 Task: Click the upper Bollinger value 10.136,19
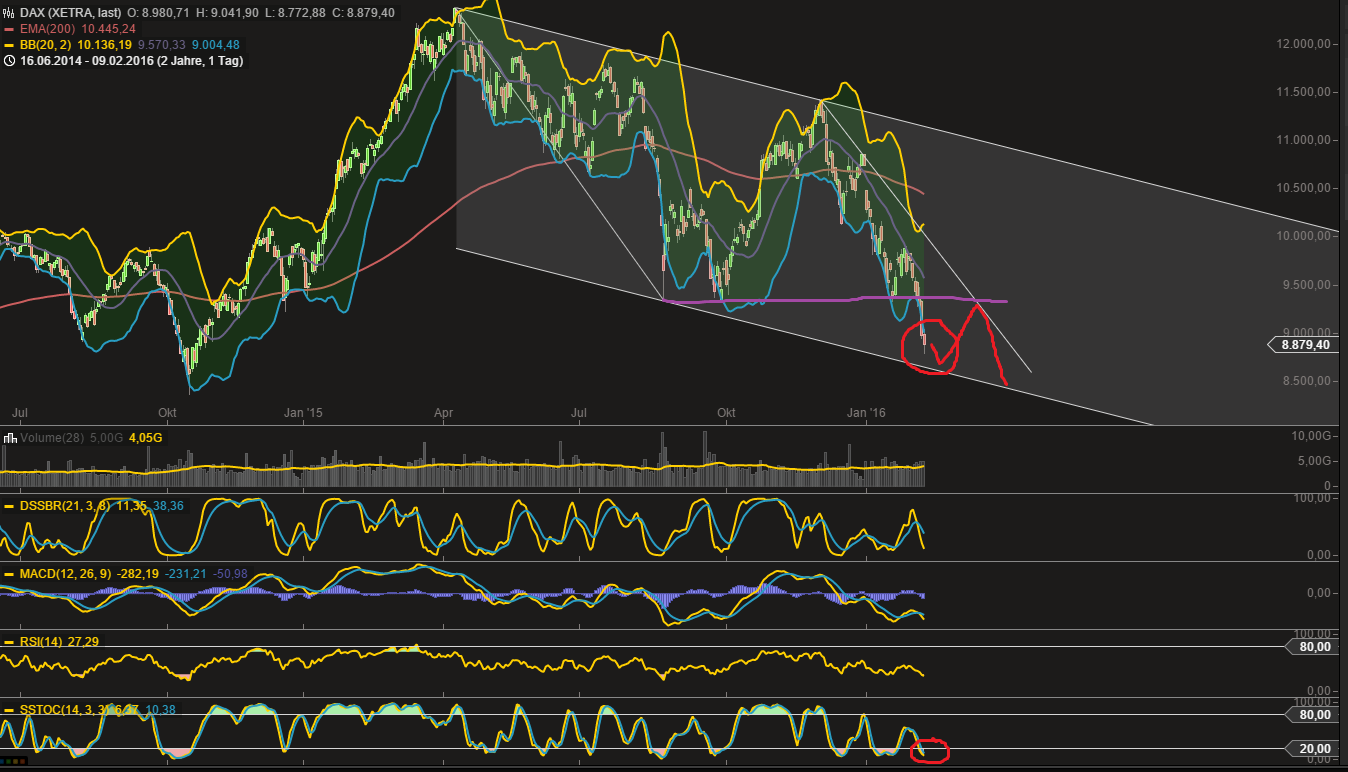point(105,44)
